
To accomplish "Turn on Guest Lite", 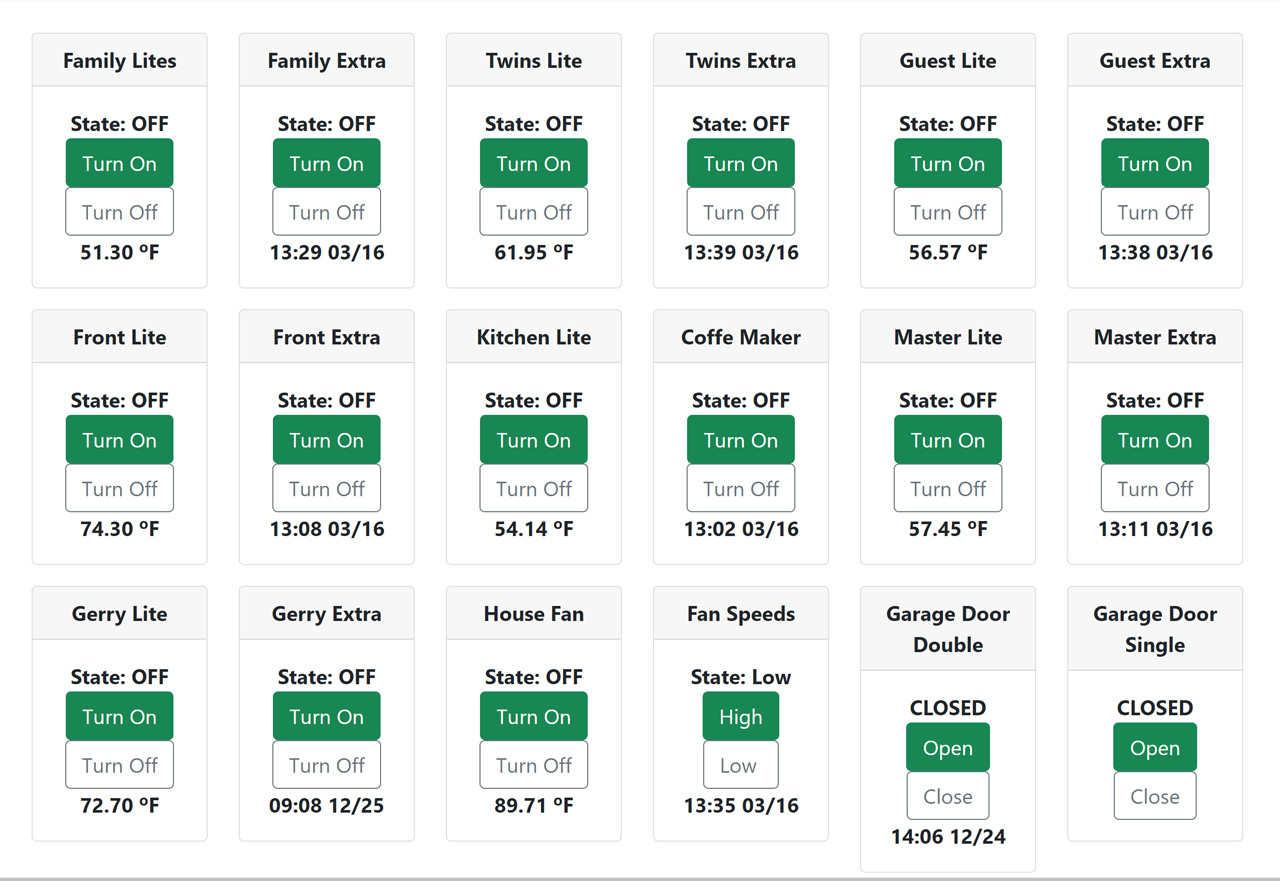I will (947, 163).
